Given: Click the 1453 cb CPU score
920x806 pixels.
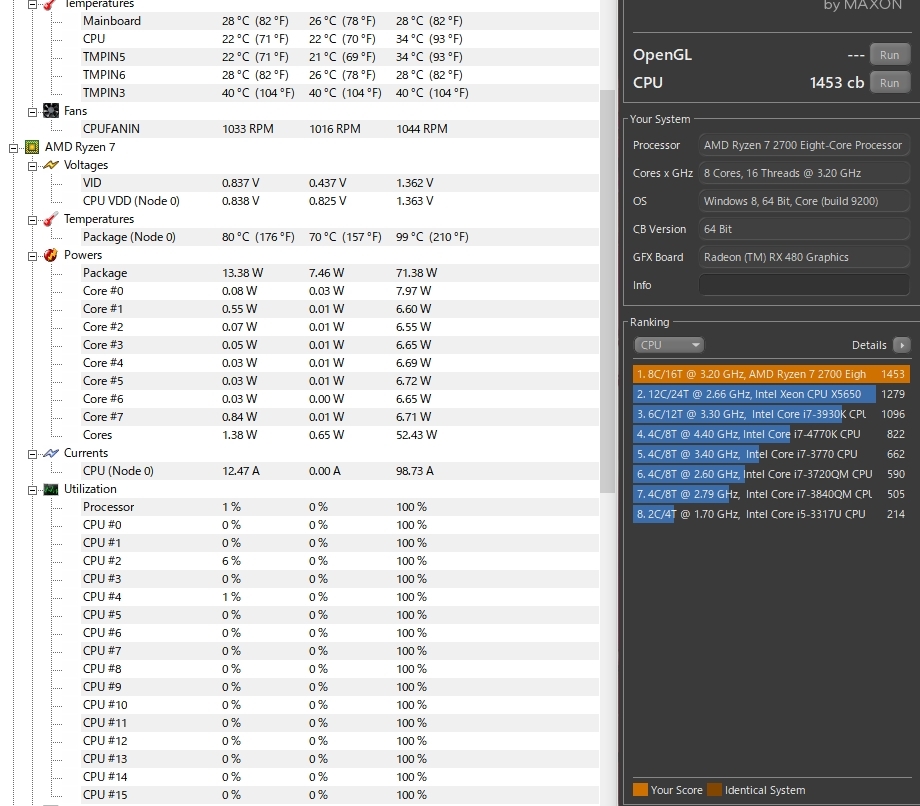Looking at the screenshot, I should 837,83.
